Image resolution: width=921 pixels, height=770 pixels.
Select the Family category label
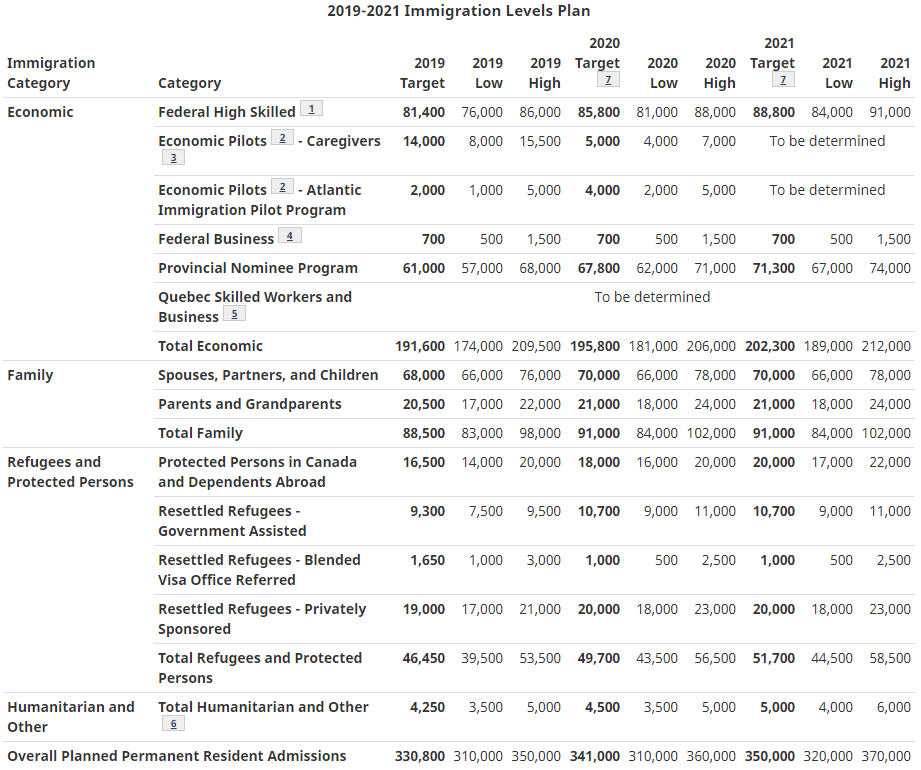click(x=30, y=375)
